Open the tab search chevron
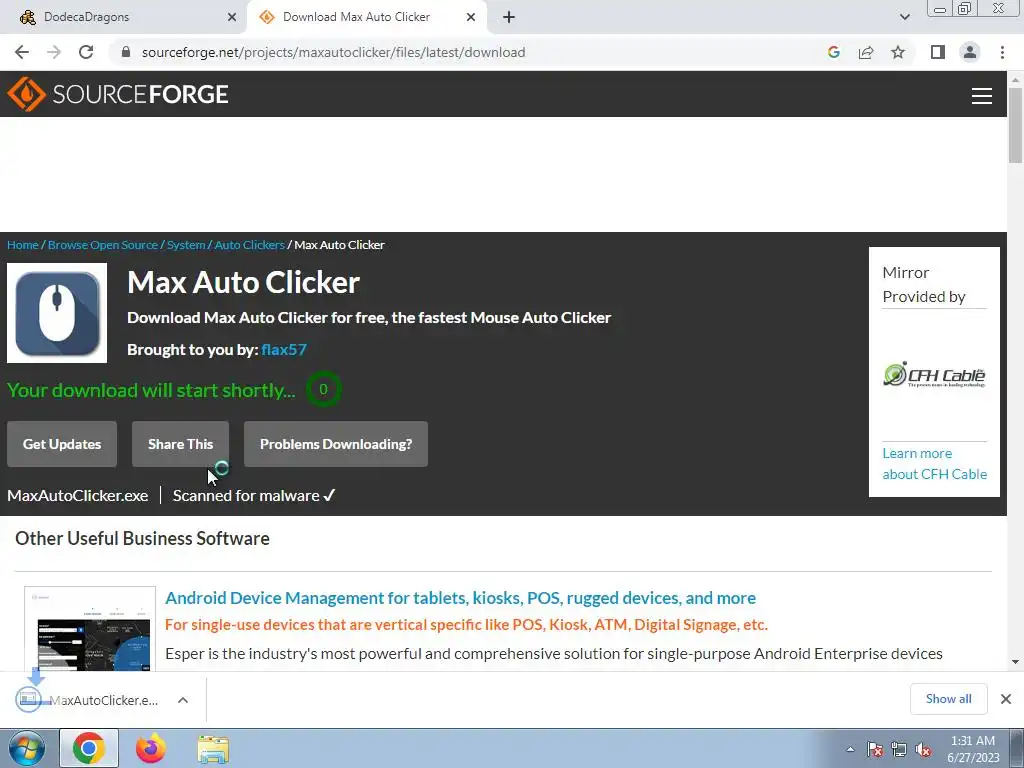Screen dimensions: 1024x768 pyautogui.click(x=904, y=17)
